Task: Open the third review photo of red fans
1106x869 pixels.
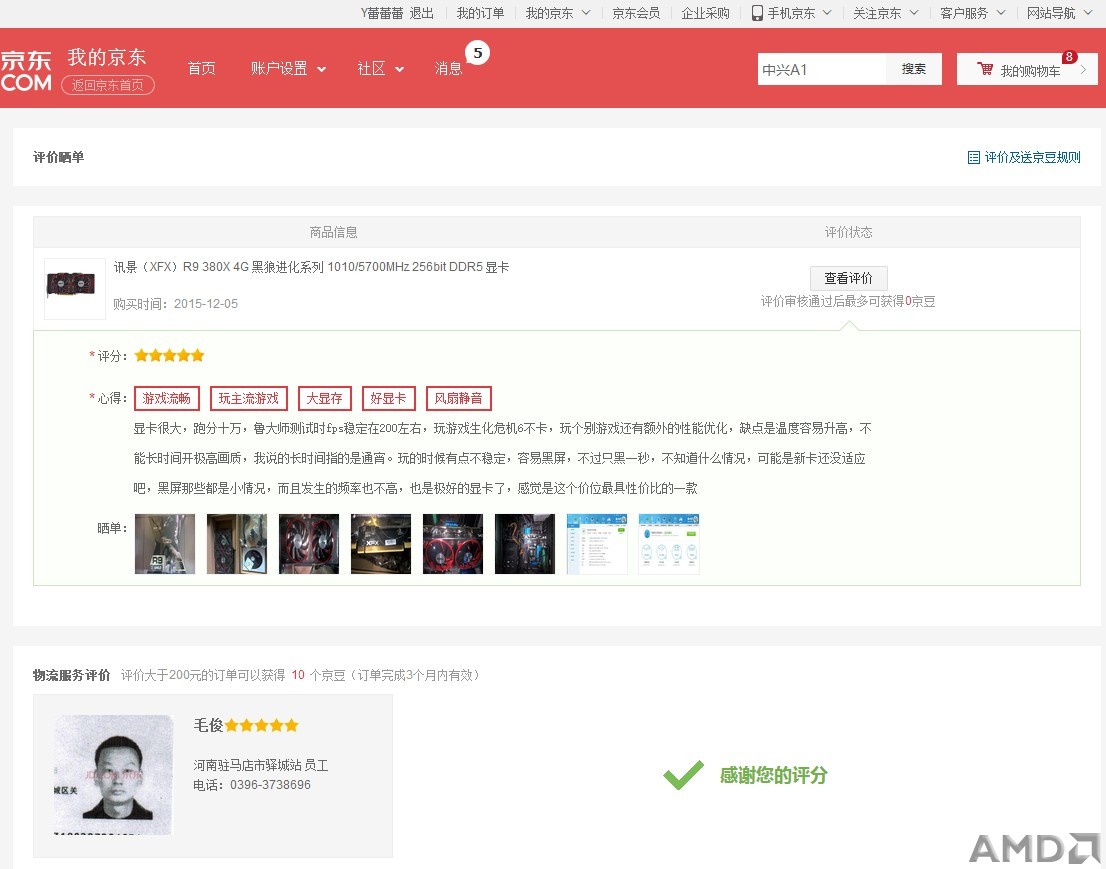Action: (309, 544)
